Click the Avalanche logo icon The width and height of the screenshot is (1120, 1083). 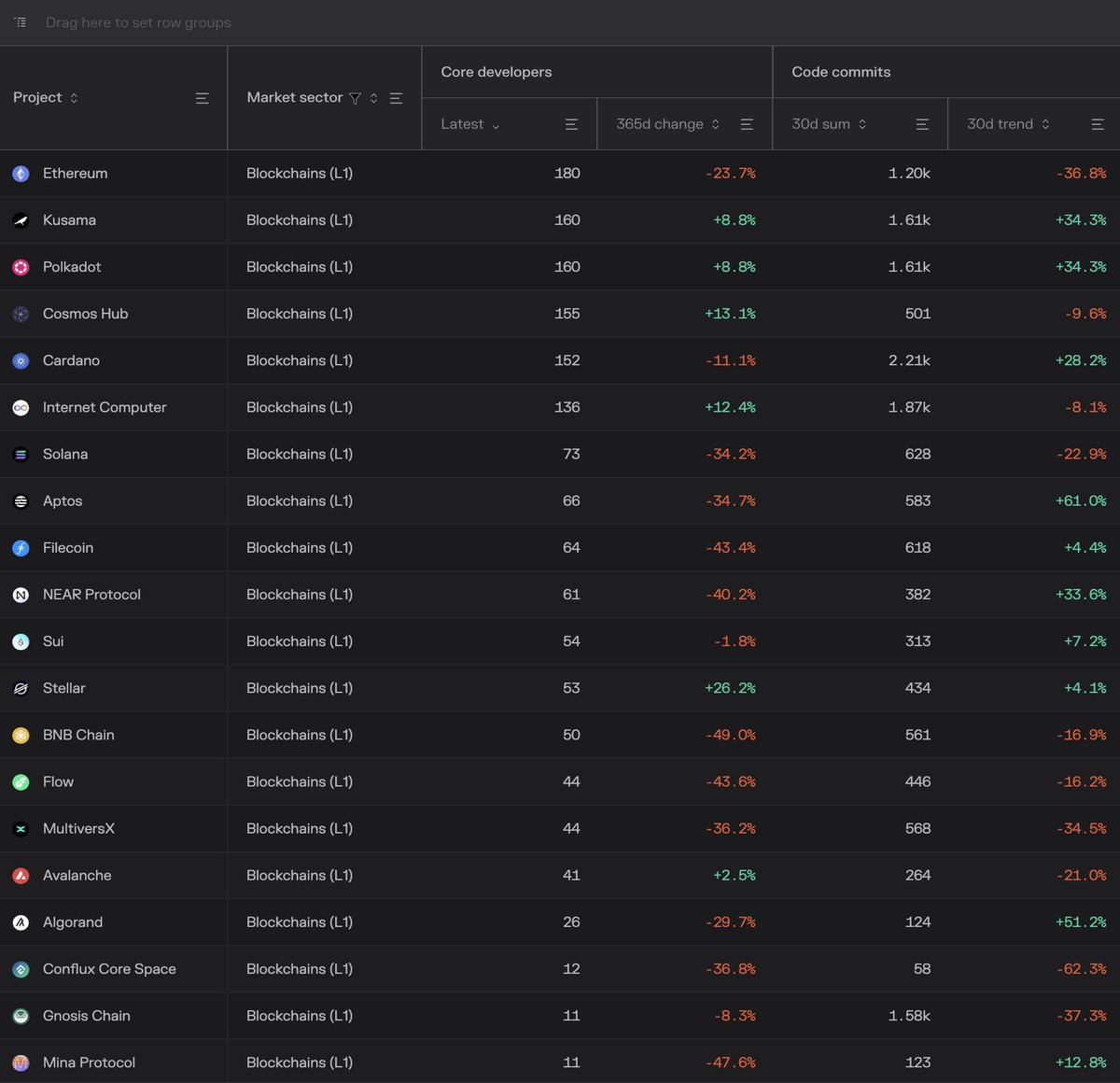21,876
